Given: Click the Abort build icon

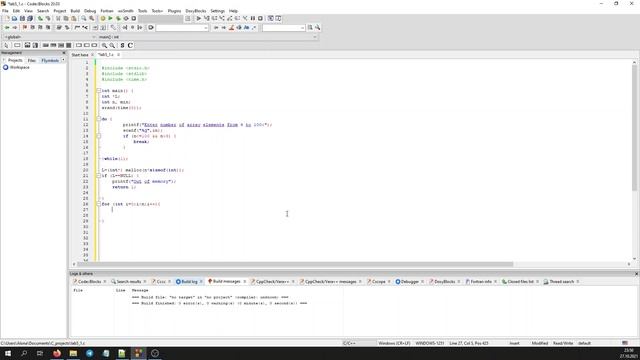Looking at the screenshot, I should [x=134, y=18].
